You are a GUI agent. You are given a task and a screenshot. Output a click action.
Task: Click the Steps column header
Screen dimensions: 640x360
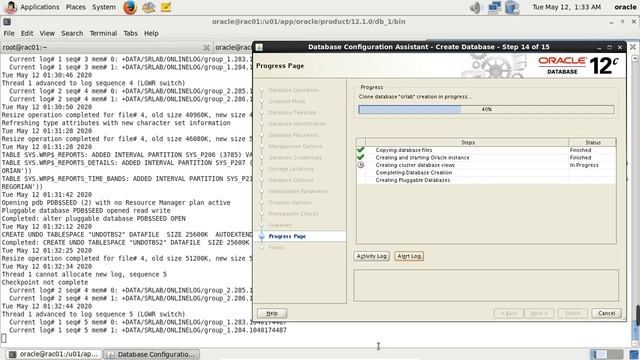click(x=467, y=142)
